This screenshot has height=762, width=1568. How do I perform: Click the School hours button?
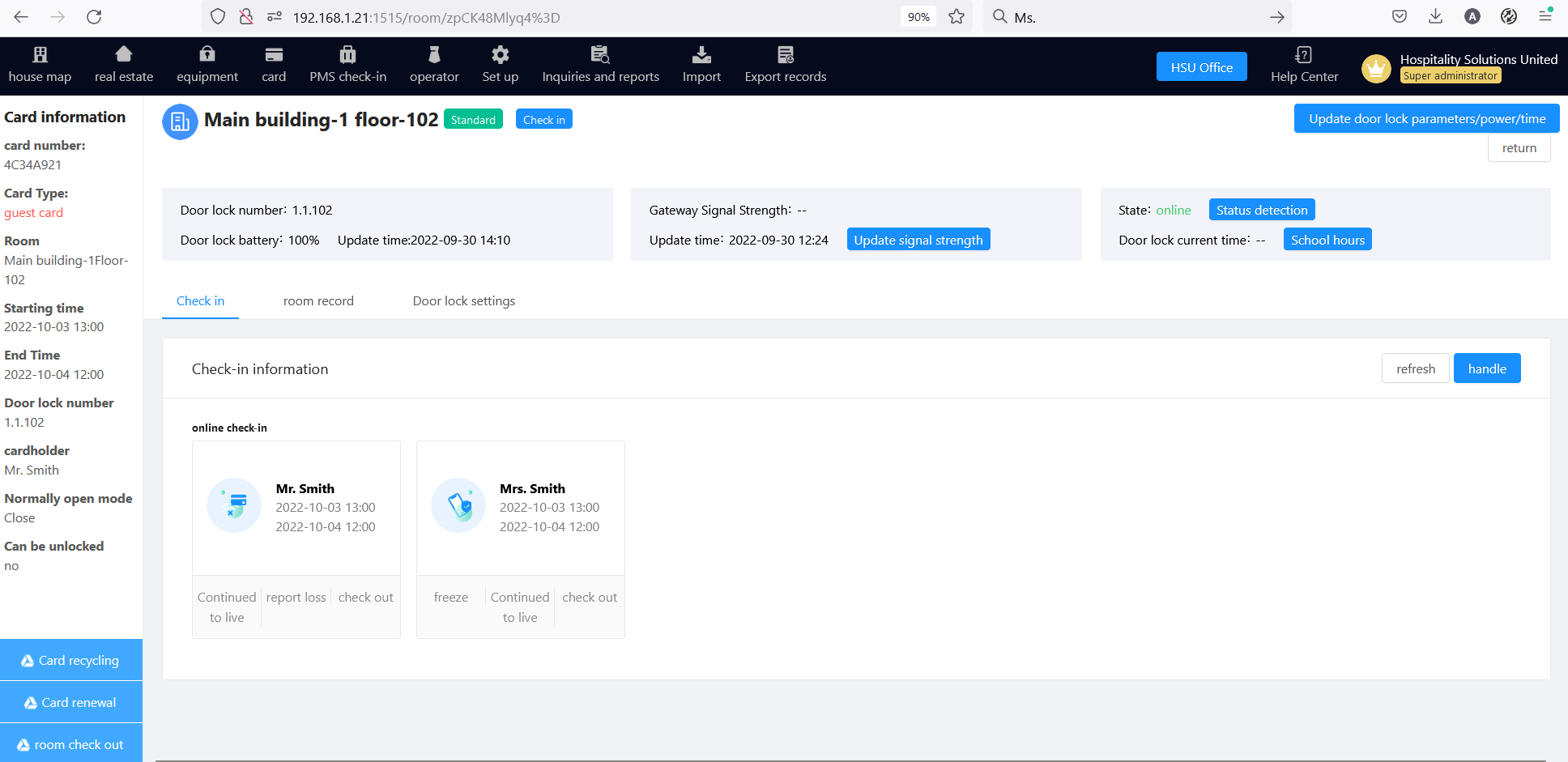[x=1327, y=240]
